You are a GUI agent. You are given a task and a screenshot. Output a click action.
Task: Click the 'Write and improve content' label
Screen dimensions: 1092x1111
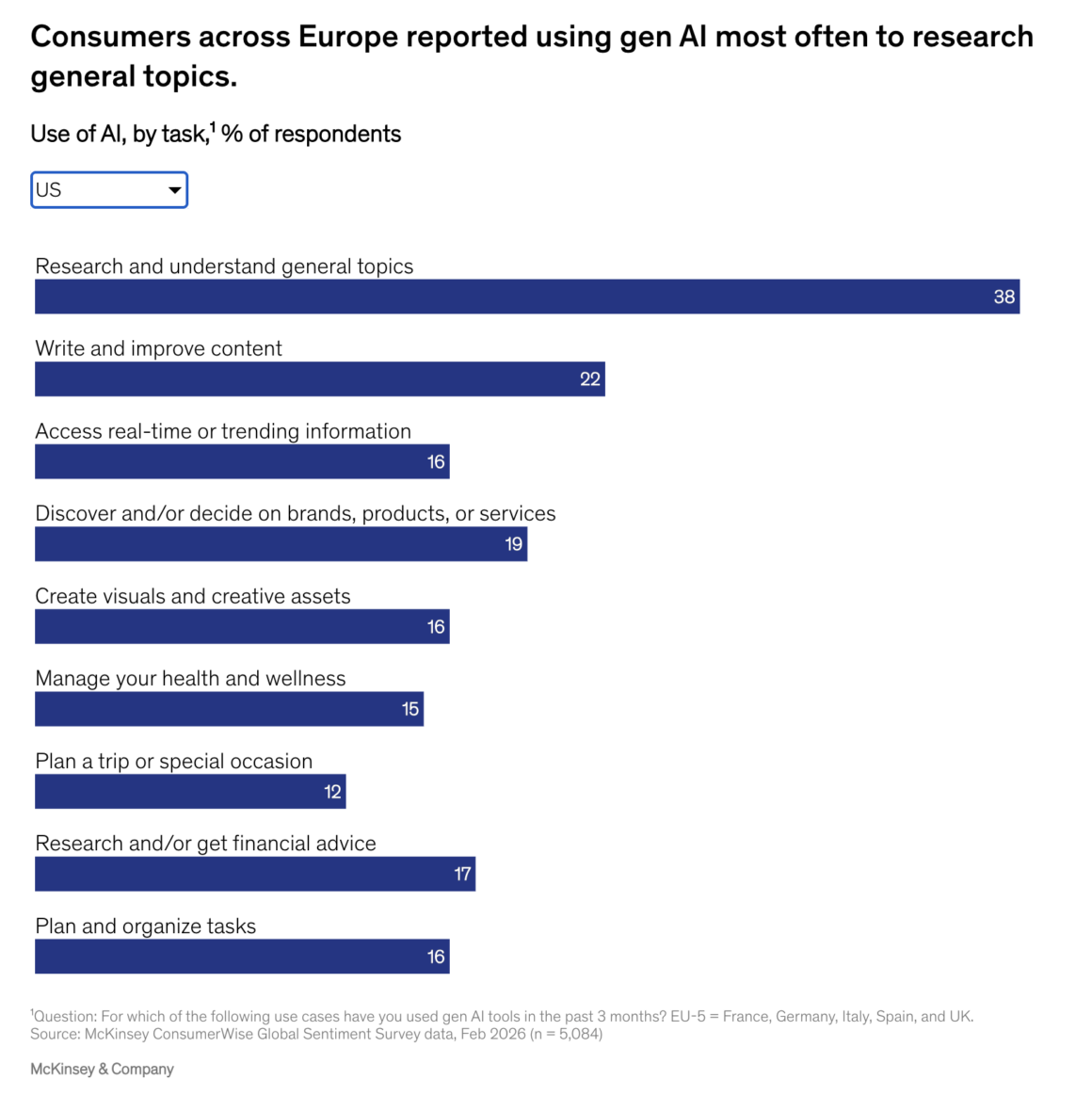[158, 348]
